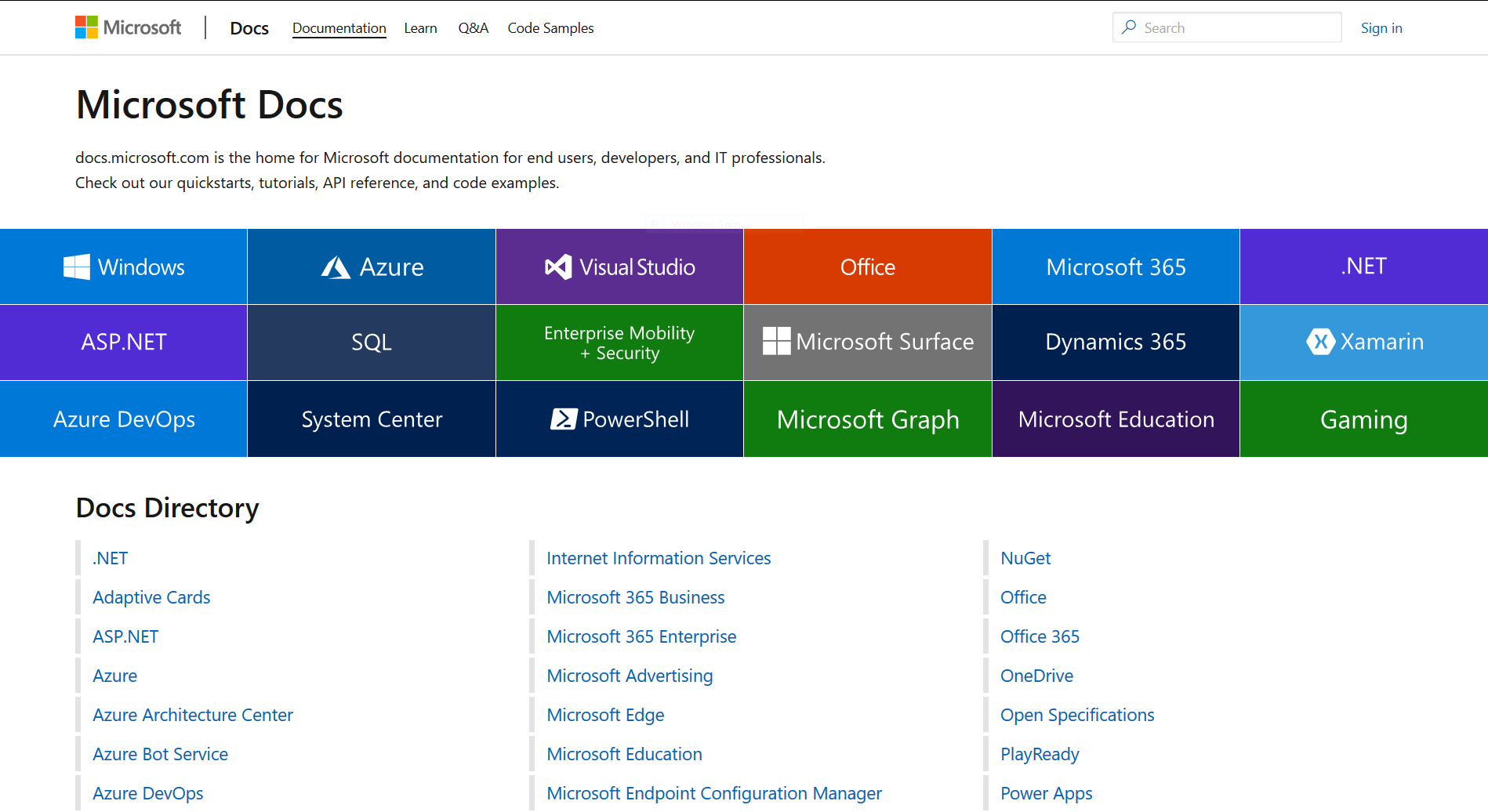1488x812 pixels.
Task: Open the Microsoft Education tile
Action: point(1116,419)
